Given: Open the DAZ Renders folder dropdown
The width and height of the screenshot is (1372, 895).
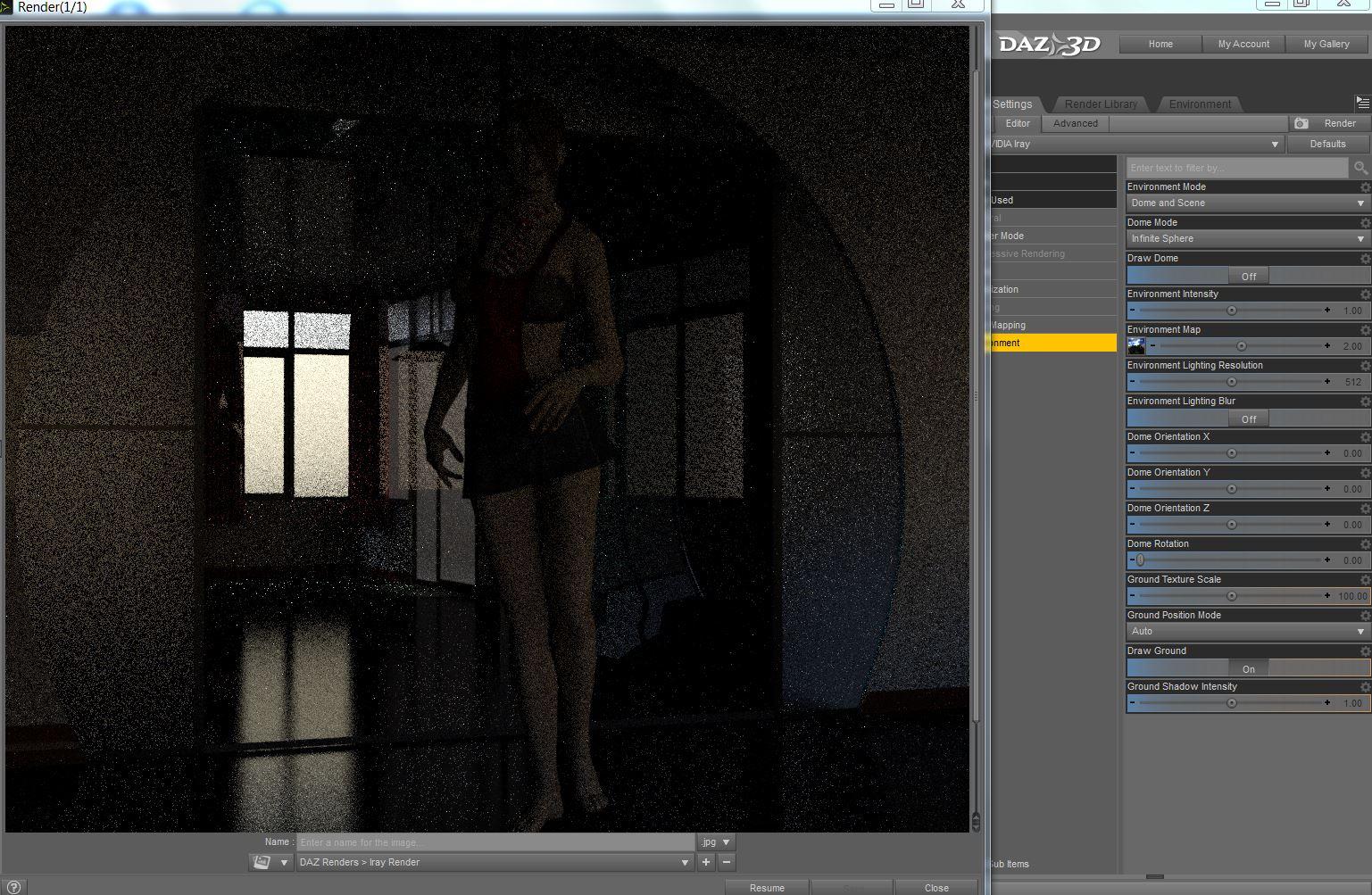Looking at the screenshot, I should click(495, 862).
